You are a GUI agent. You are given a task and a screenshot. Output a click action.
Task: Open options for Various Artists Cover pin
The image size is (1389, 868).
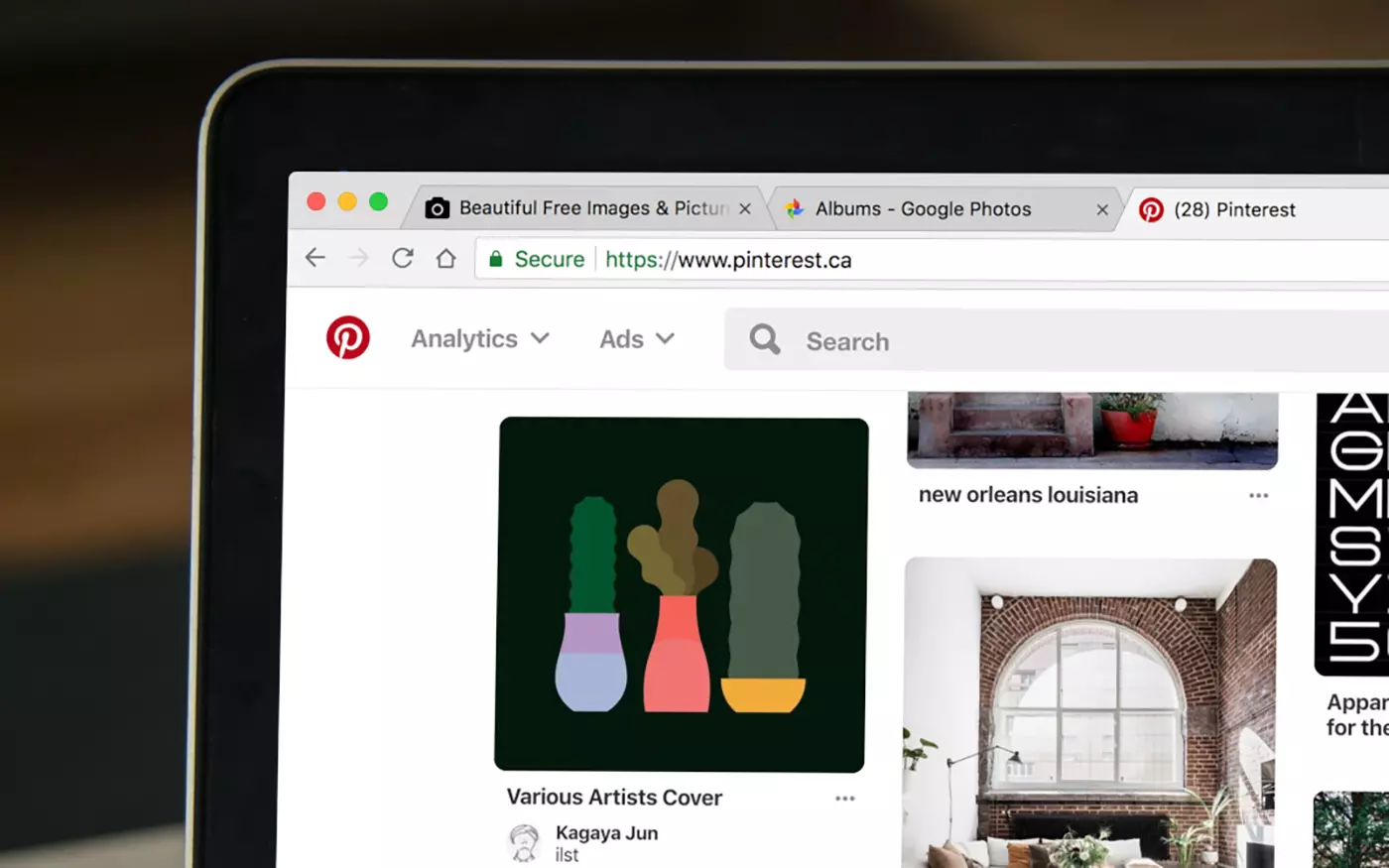(844, 799)
